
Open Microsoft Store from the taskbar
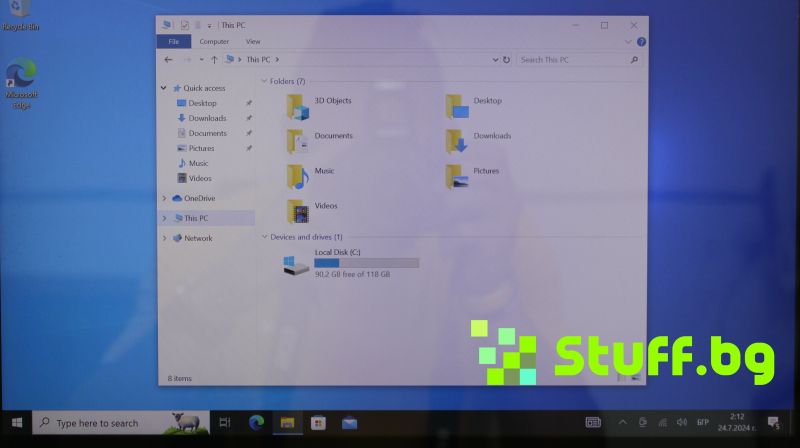coord(318,423)
